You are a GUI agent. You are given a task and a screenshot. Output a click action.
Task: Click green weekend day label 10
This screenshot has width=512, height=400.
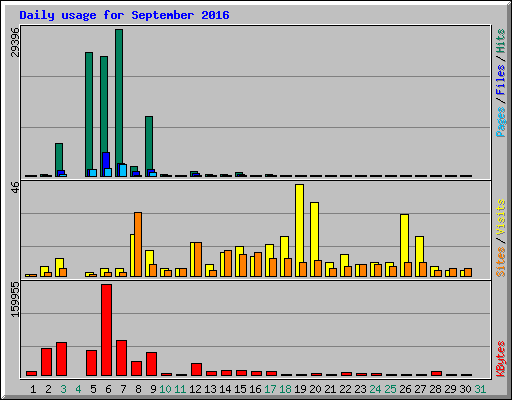coord(165,389)
